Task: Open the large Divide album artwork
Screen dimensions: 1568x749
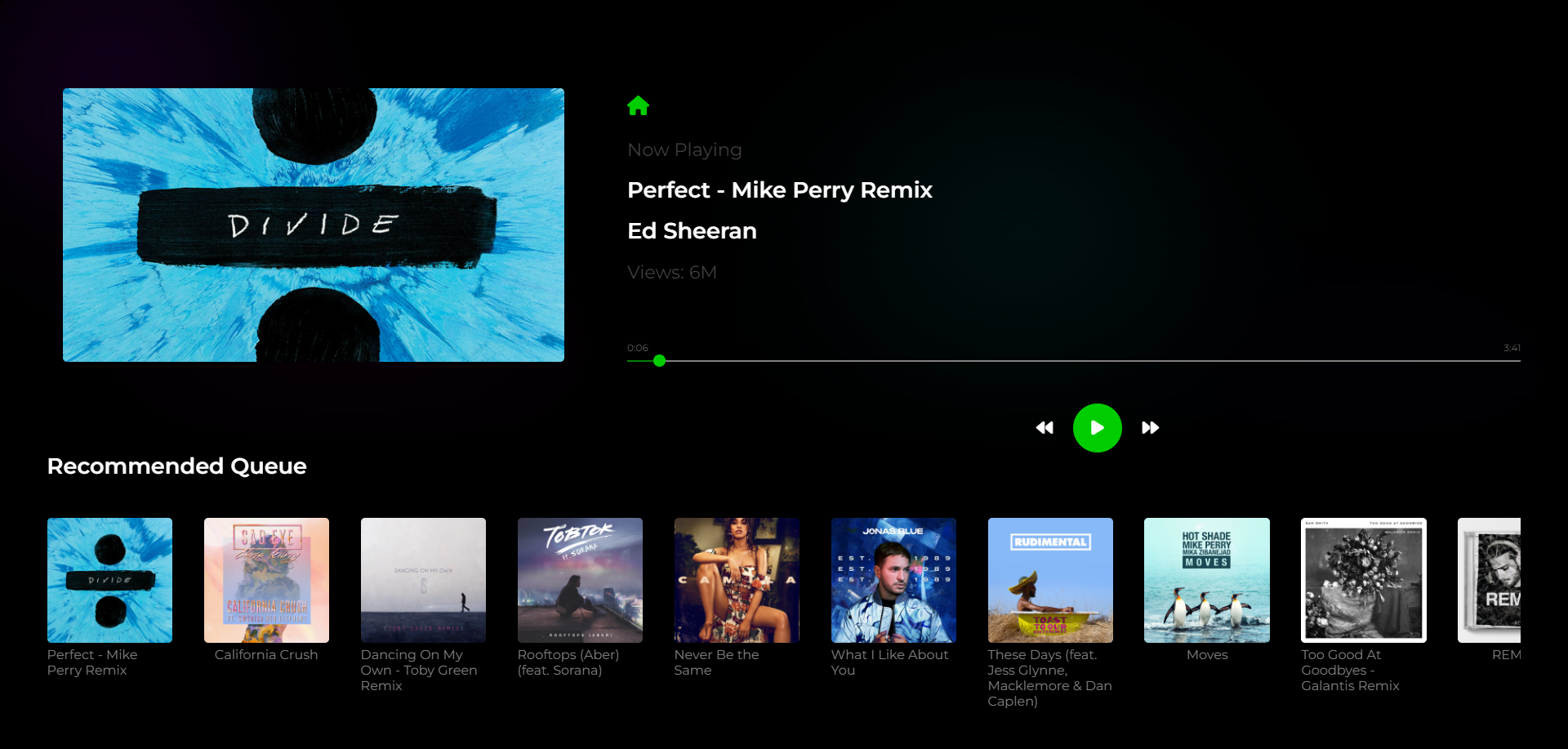Action: (314, 225)
